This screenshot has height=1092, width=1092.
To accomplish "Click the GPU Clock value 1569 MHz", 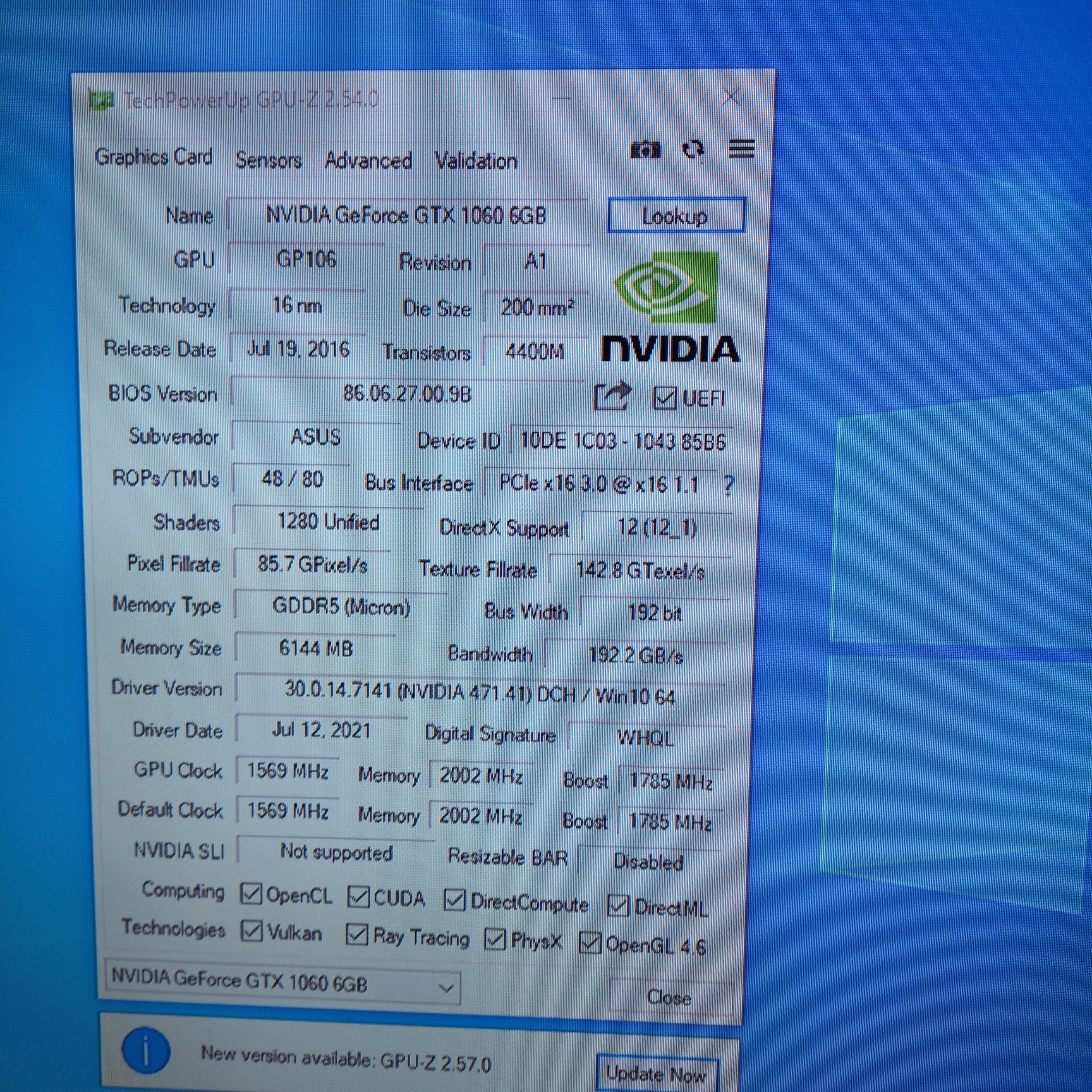I will 288,771.
